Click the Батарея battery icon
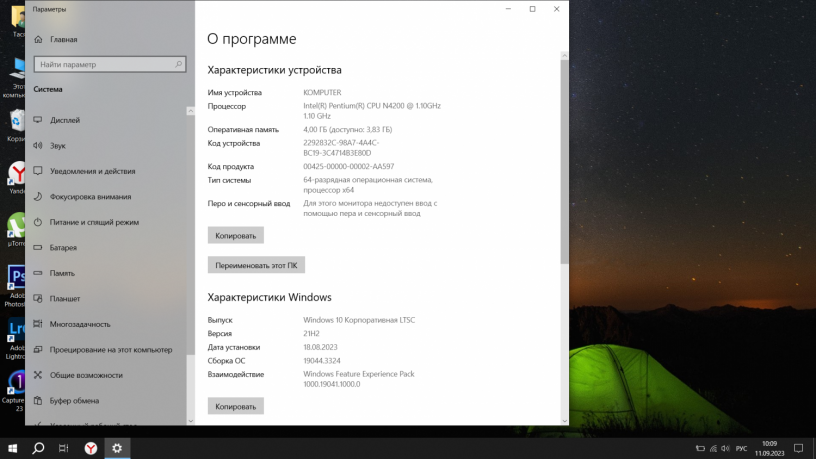816x459 pixels. coord(38,247)
